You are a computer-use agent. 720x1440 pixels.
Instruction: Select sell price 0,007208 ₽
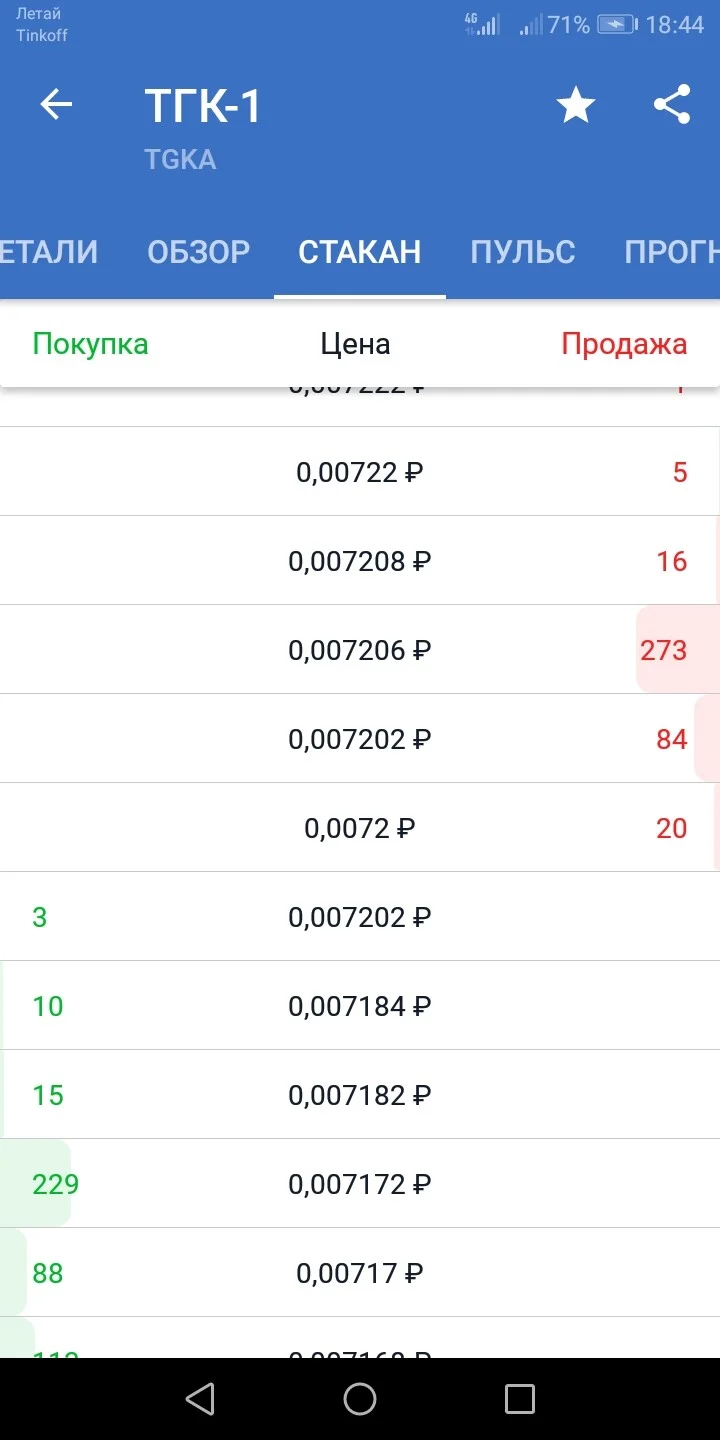coord(360,561)
